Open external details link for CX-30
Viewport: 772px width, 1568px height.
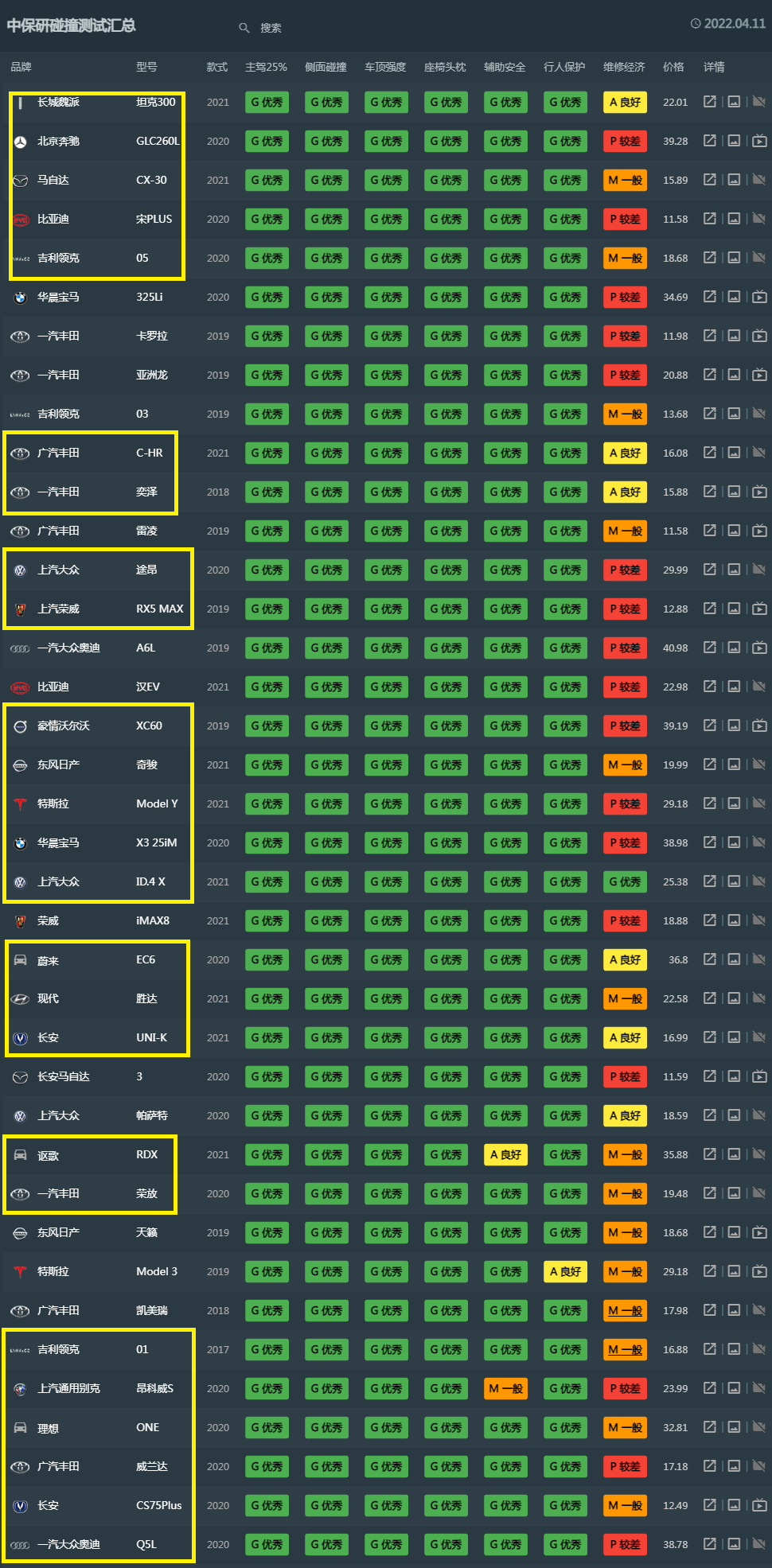tap(709, 180)
